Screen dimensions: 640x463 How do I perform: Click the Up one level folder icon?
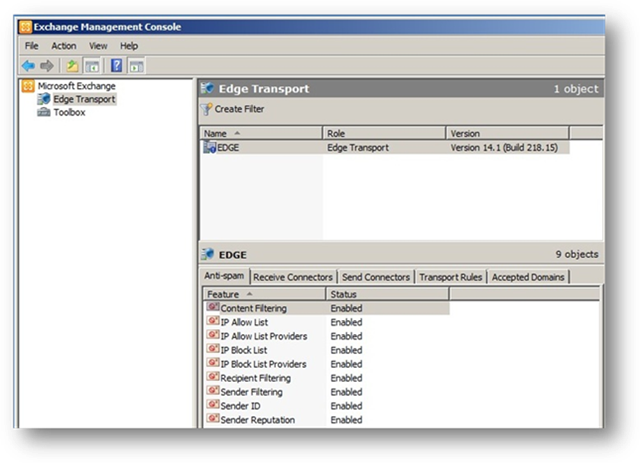[x=72, y=66]
